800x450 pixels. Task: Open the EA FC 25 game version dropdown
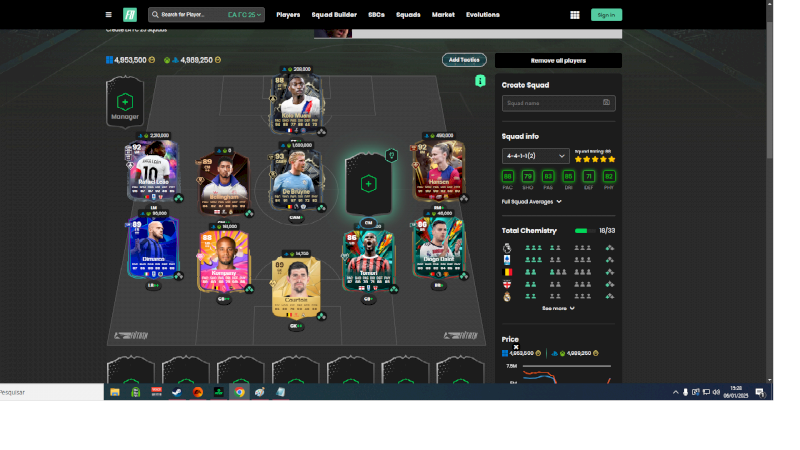(244, 15)
